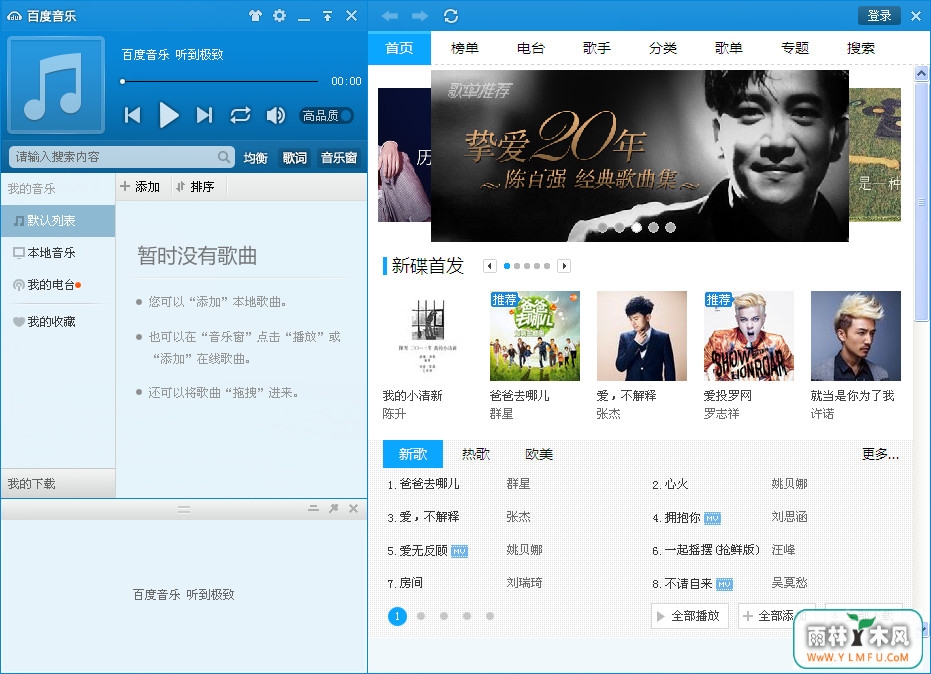Screen dimensions: 931x674
Task: Open the 歌单 playlists tab
Action: [x=729, y=48]
